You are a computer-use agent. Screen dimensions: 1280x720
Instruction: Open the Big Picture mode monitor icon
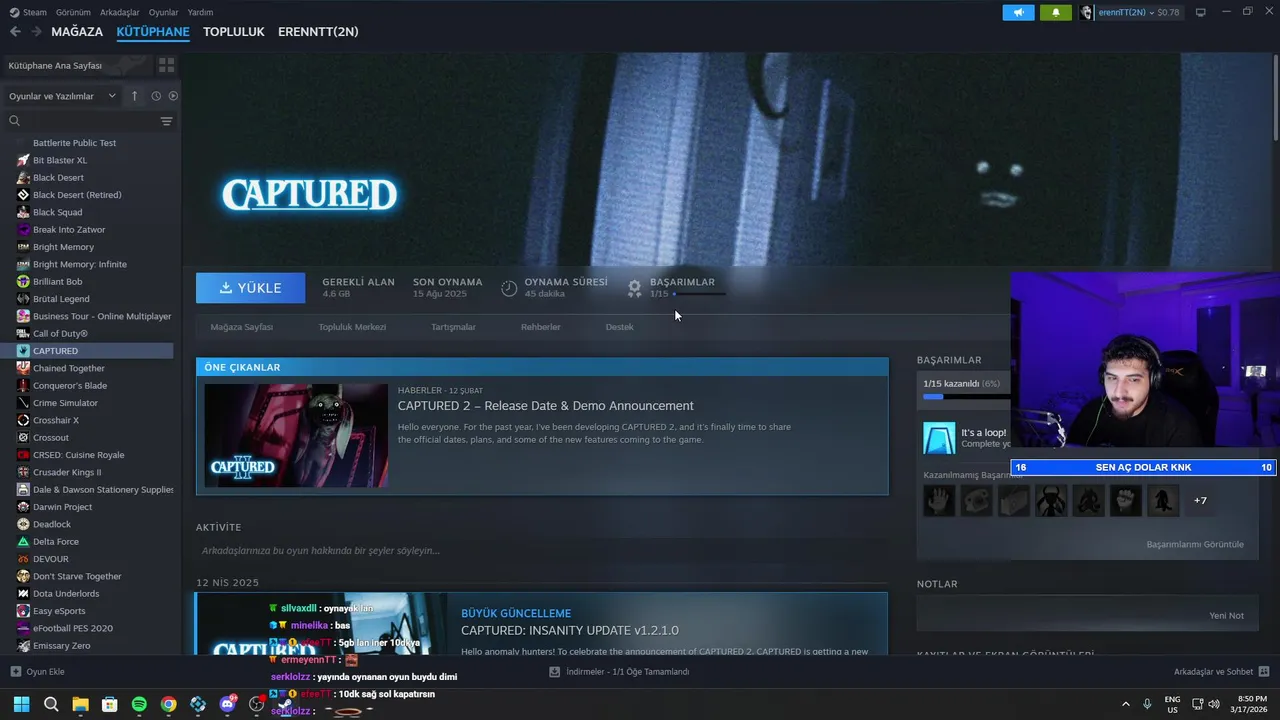point(1201,12)
